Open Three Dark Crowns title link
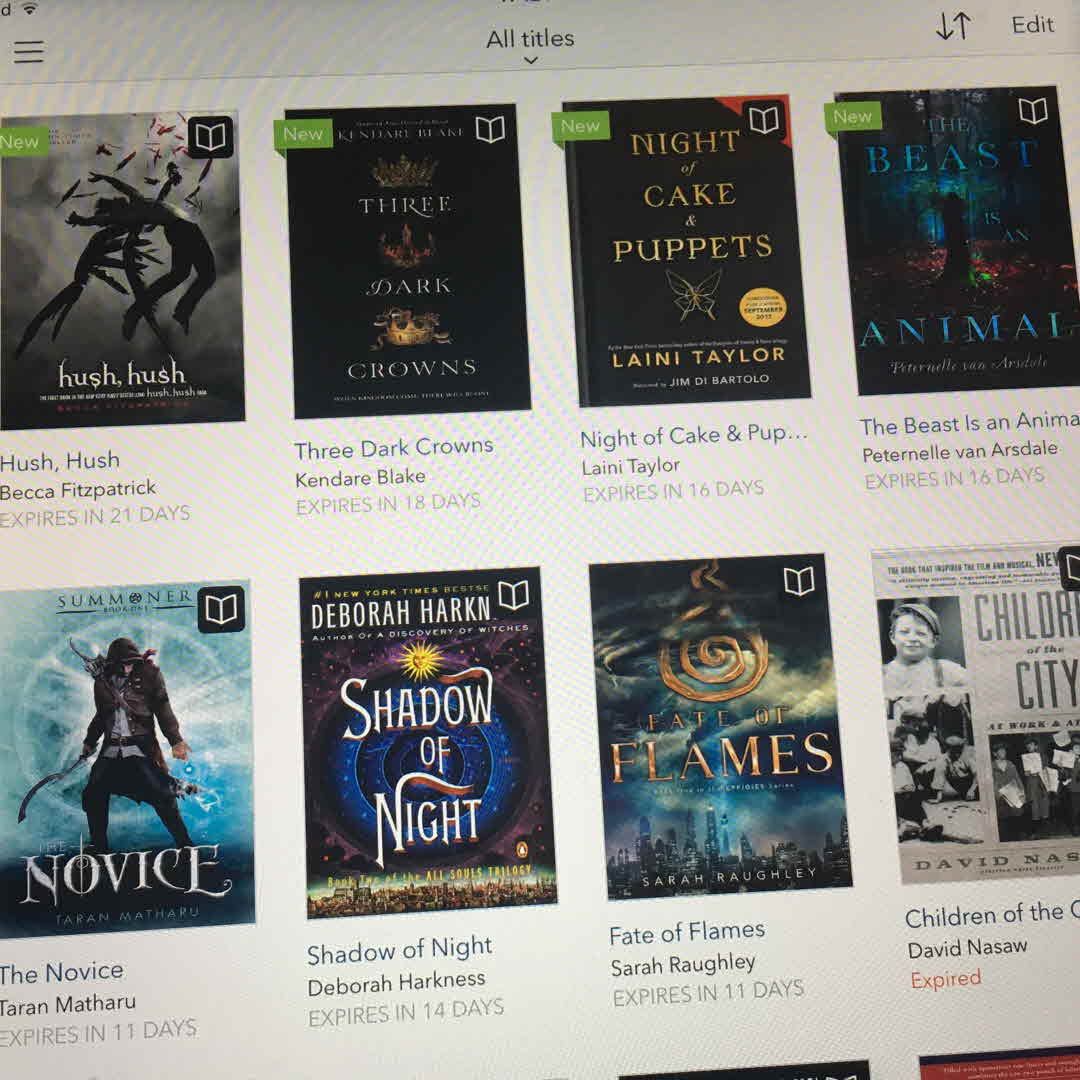This screenshot has width=1080, height=1080. tap(393, 448)
